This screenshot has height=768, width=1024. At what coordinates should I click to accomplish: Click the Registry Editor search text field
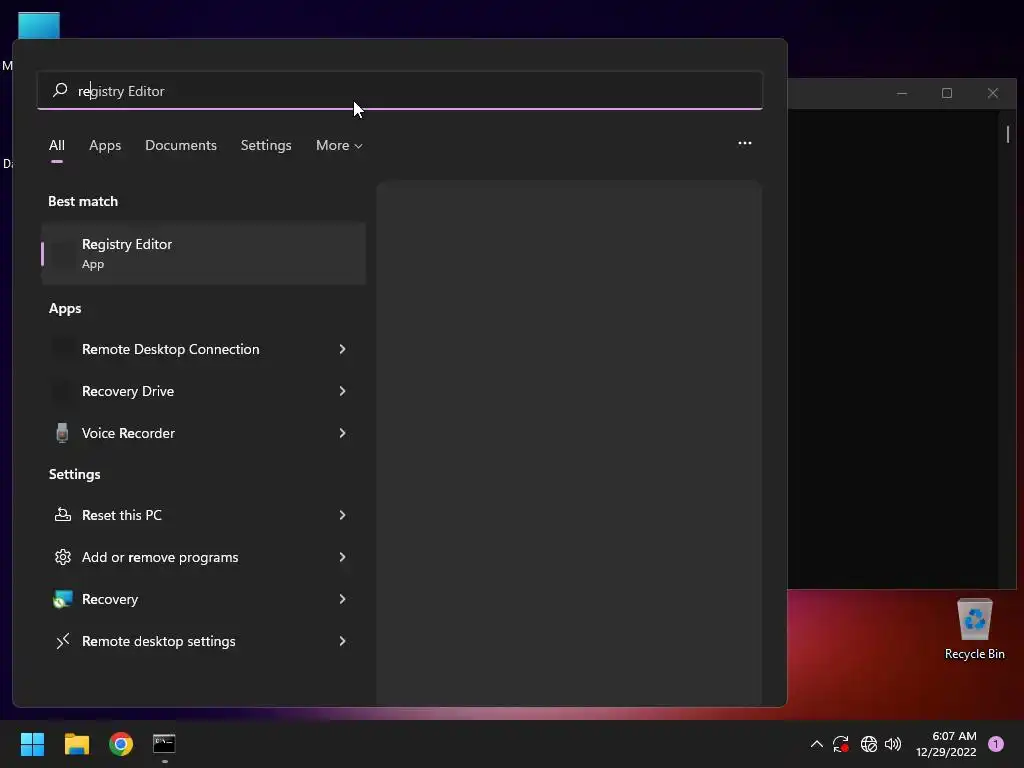[400, 91]
